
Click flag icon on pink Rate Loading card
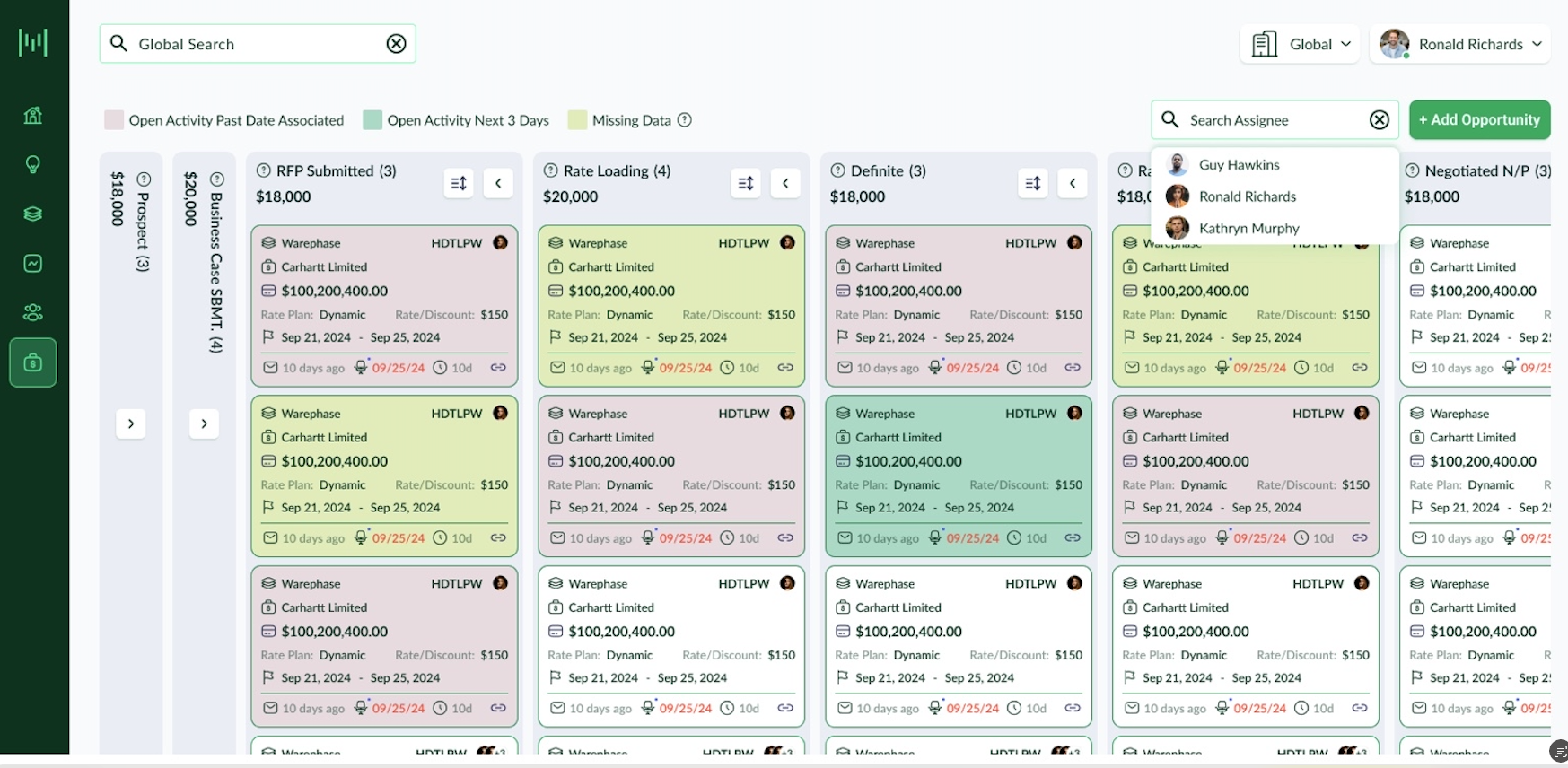click(x=556, y=507)
